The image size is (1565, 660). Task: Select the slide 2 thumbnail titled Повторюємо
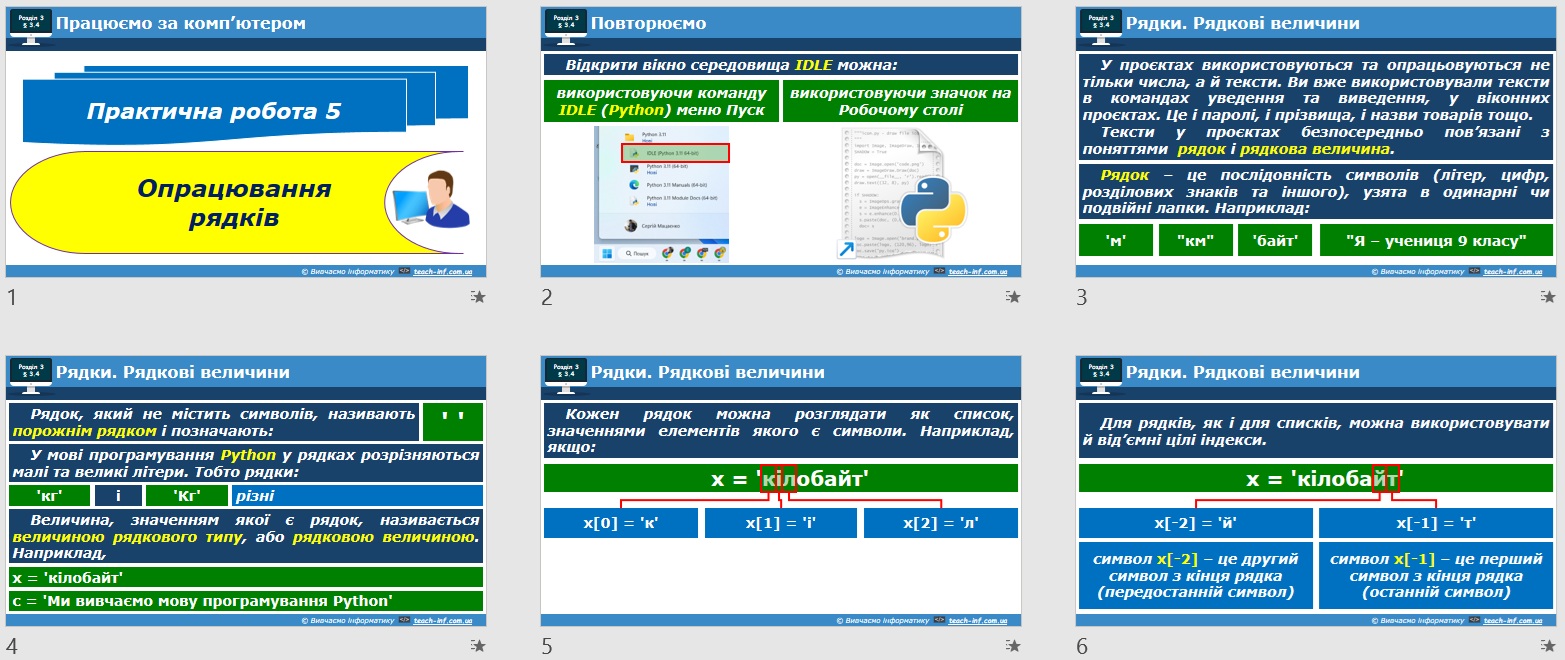pos(781,142)
